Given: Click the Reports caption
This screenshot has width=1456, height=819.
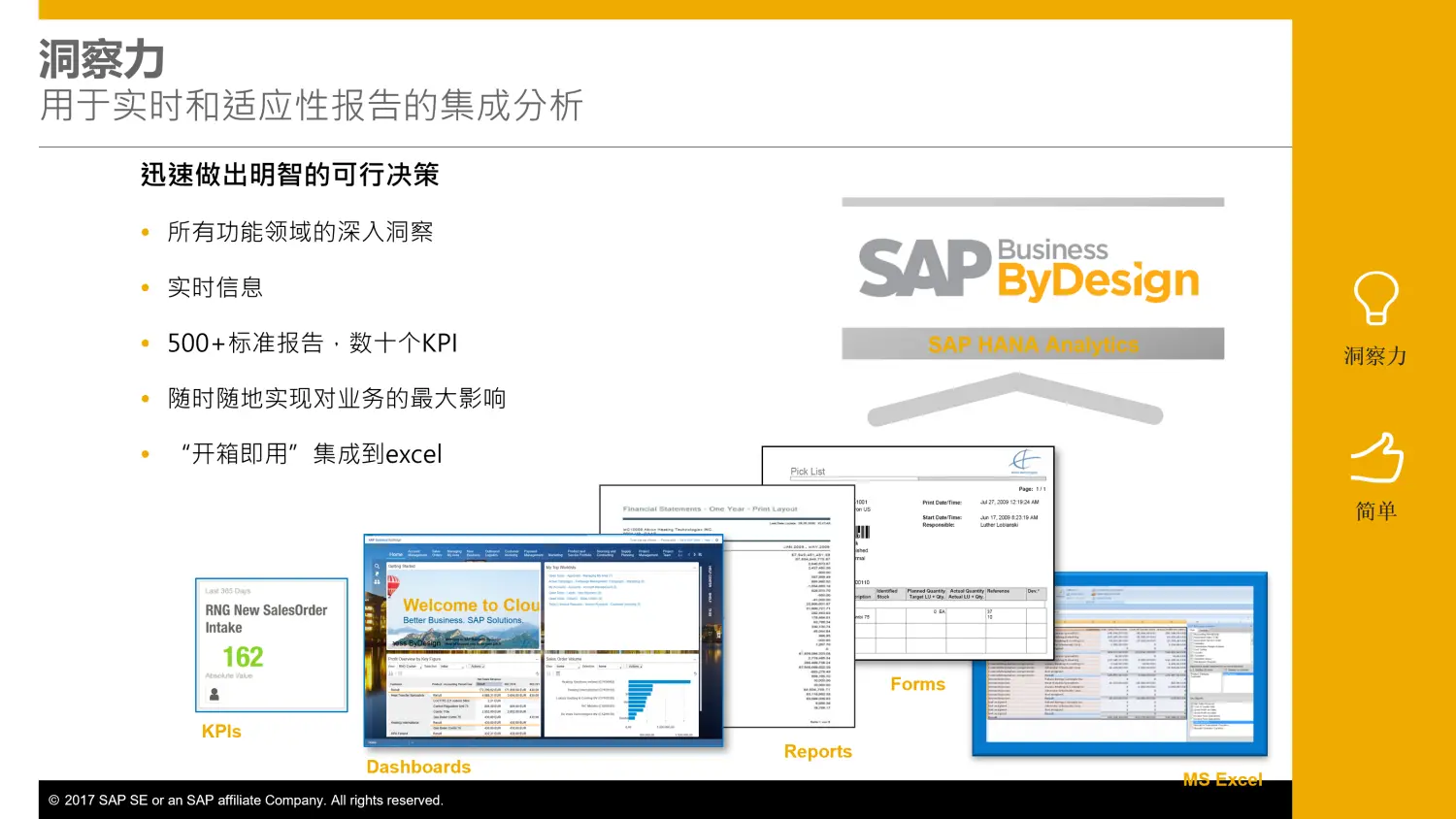Looking at the screenshot, I should 818,752.
